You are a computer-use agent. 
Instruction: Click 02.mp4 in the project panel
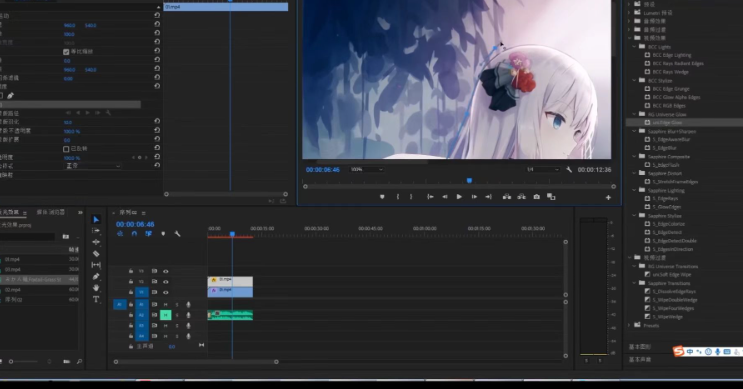point(13,289)
